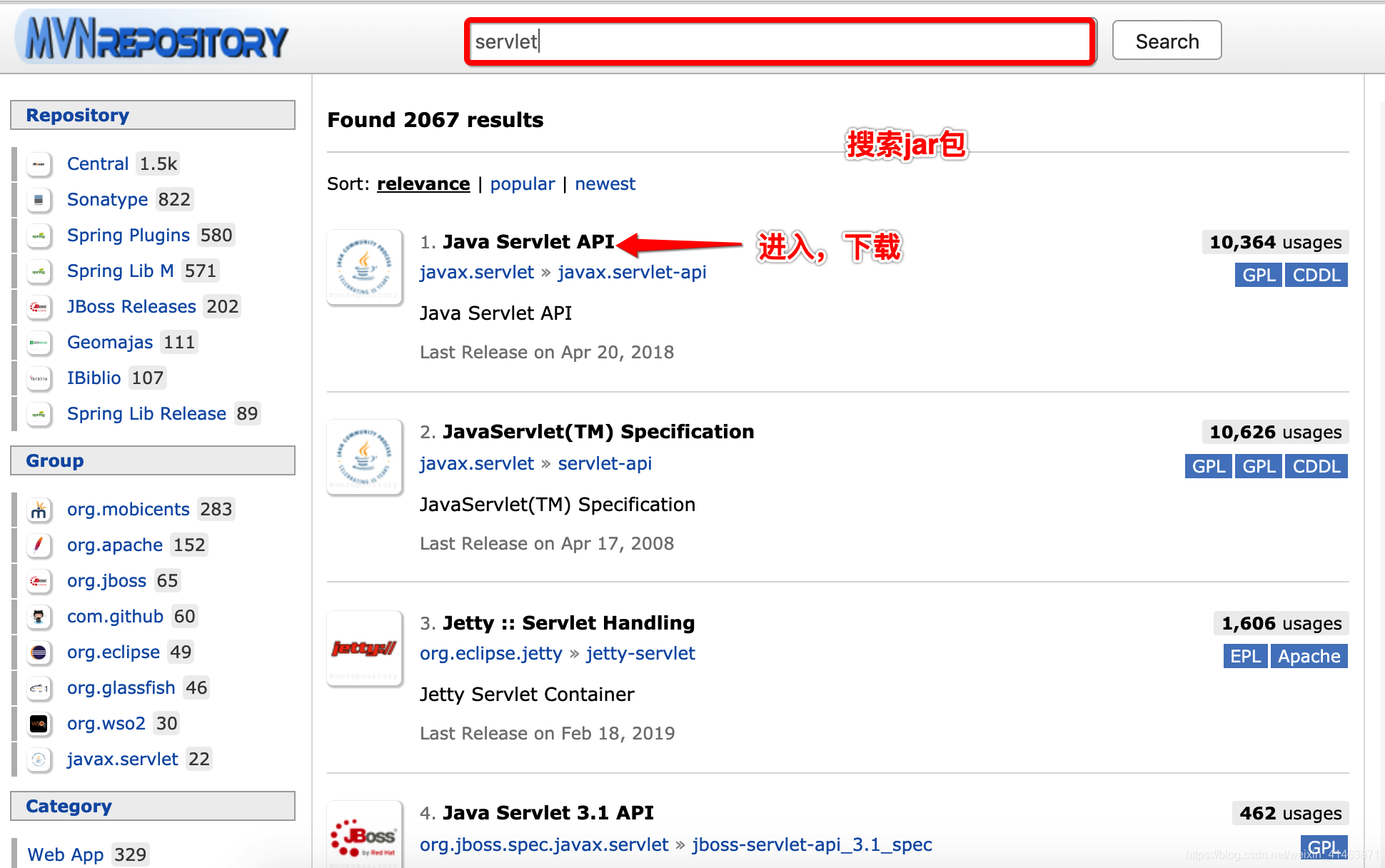Click the Spring Plugins repository icon
Screen dimensions: 1385x868
pyautogui.click(x=39, y=236)
